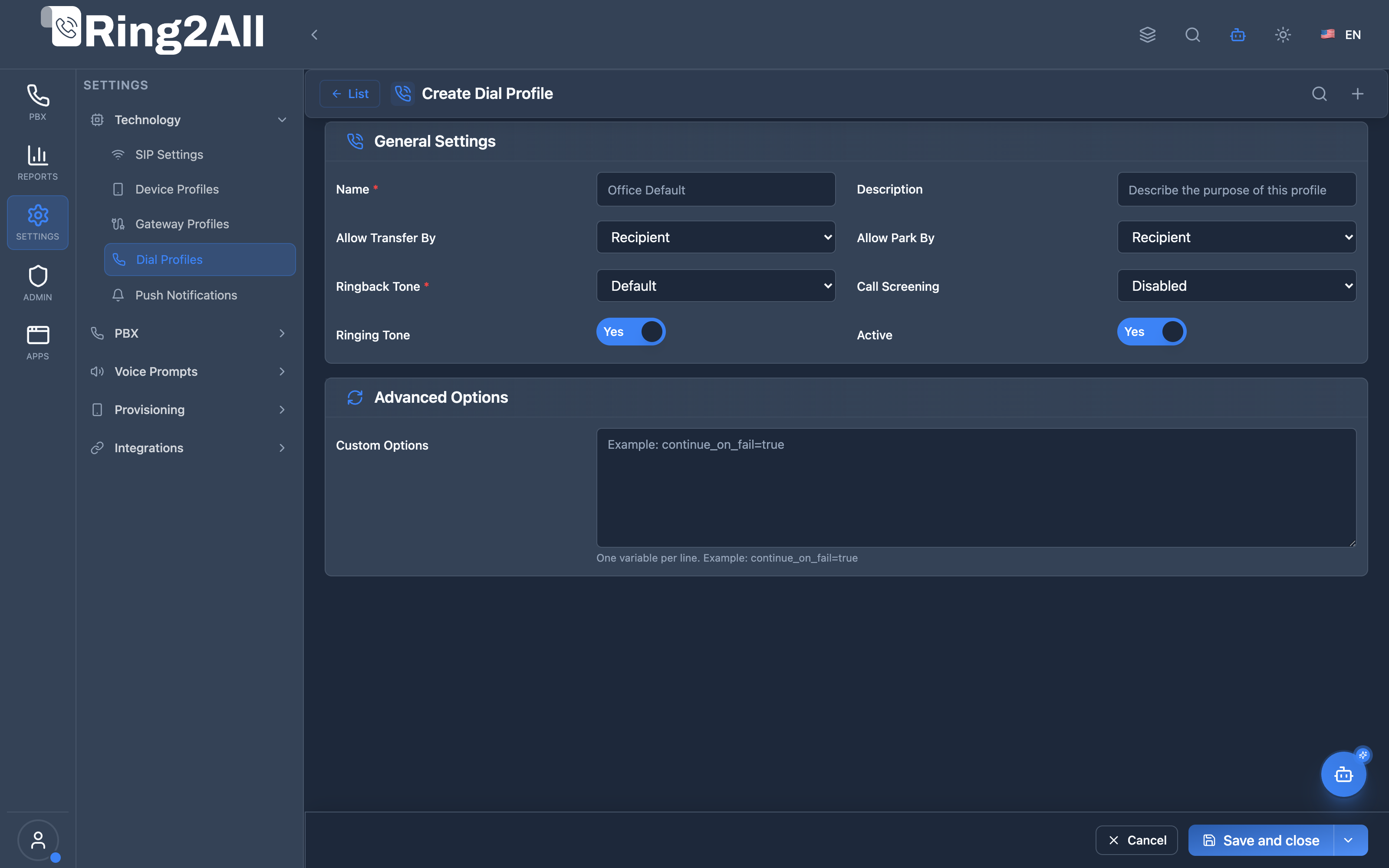This screenshot has height=868, width=1389.
Task: Click the Ring2All logo
Action: [153, 31]
